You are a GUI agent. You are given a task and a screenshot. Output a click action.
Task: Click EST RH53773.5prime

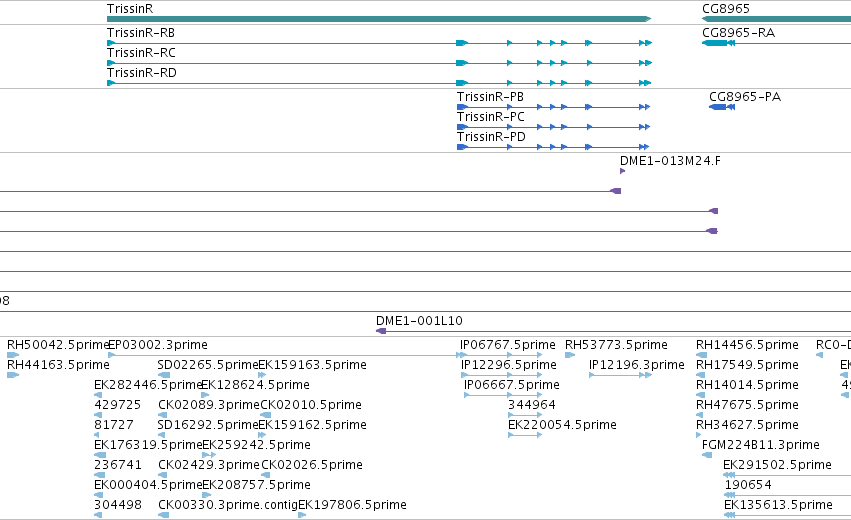point(616,345)
